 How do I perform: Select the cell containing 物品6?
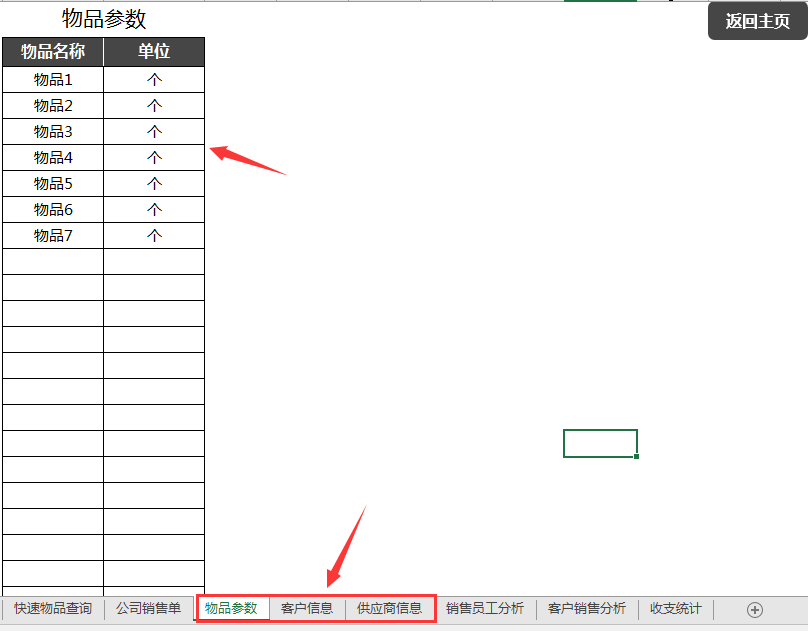53,210
